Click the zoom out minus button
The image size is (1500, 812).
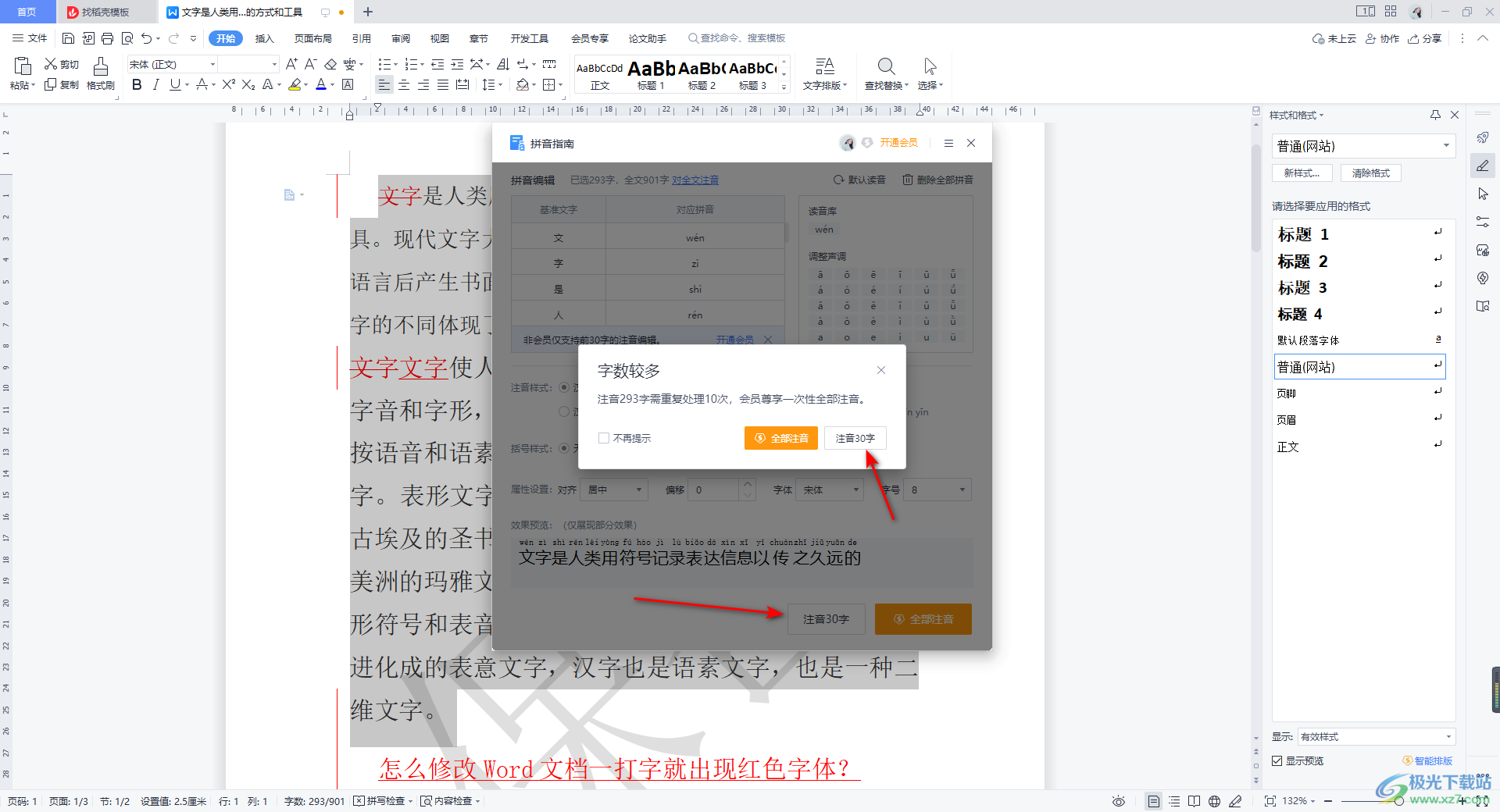pos(1327,801)
